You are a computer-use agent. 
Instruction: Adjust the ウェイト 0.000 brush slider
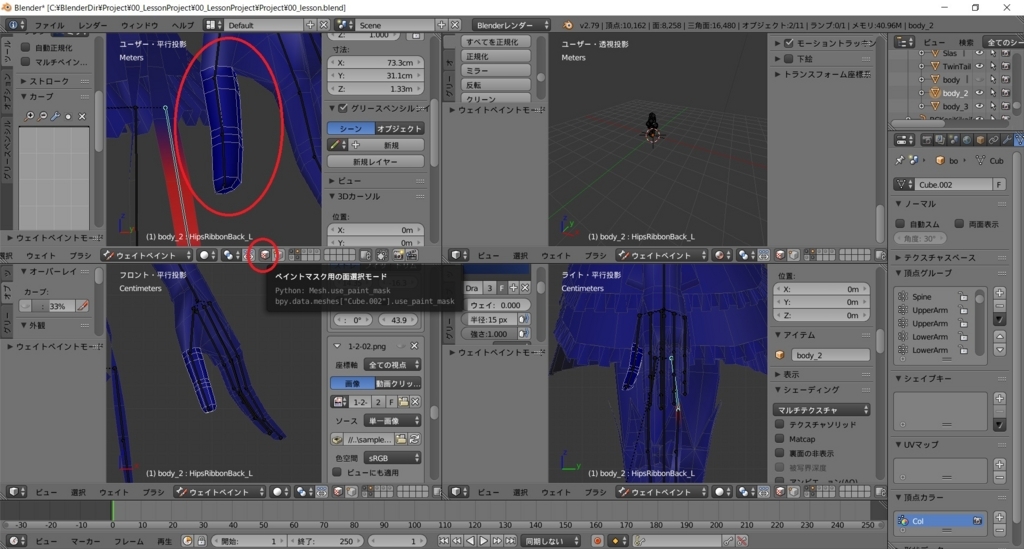click(496, 305)
